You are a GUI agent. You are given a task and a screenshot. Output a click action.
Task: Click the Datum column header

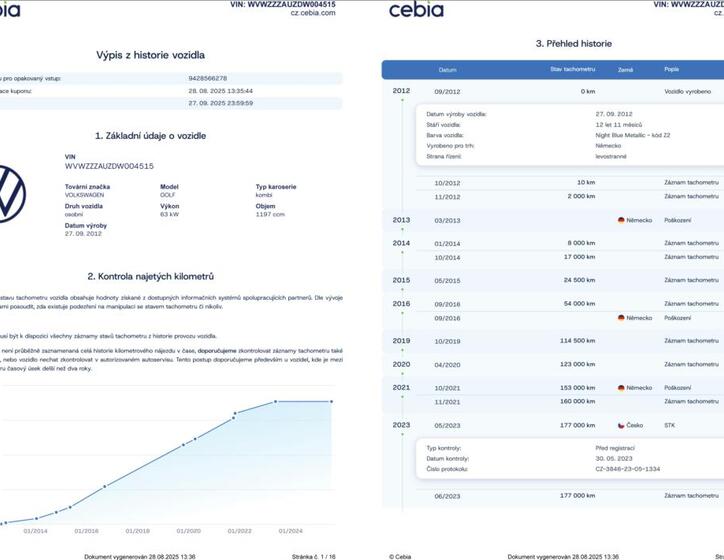point(447,70)
